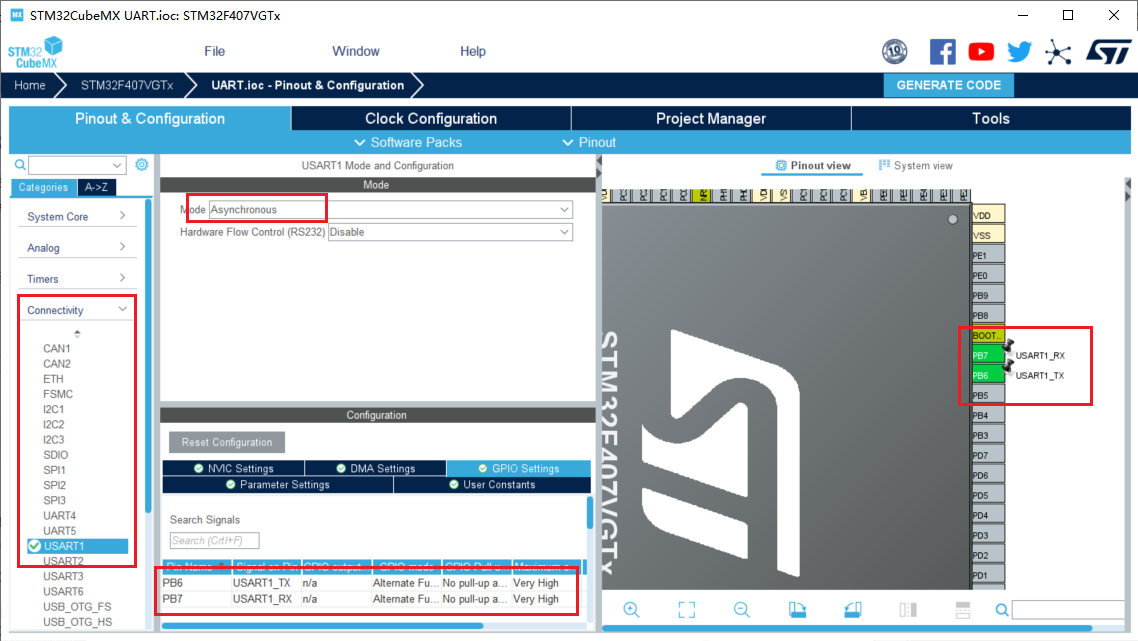The image size is (1138, 641).
Task: Select the Pinout & Configuration tab
Action: point(150,118)
